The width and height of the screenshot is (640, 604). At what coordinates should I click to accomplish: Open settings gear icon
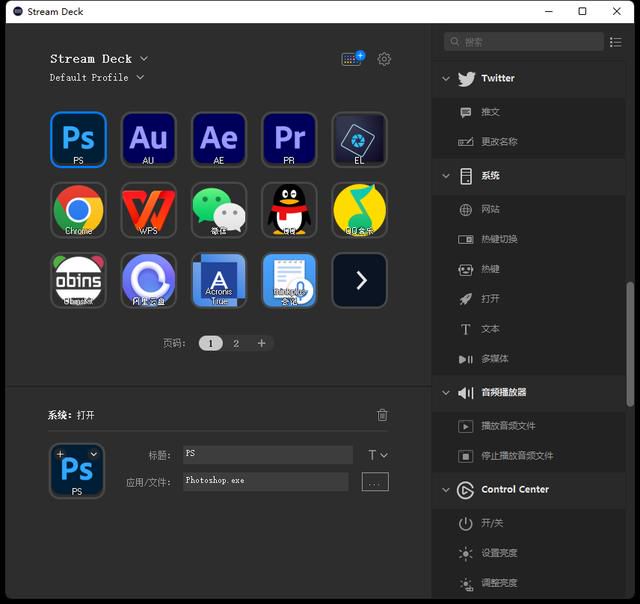pos(384,59)
